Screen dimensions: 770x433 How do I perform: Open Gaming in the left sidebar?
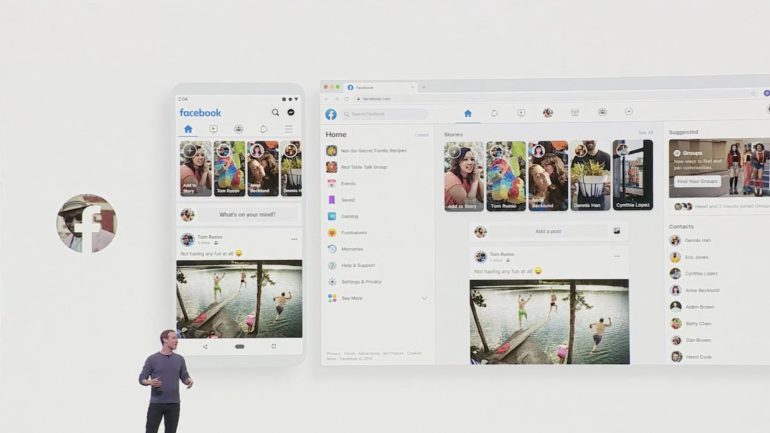pyautogui.click(x=343, y=216)
